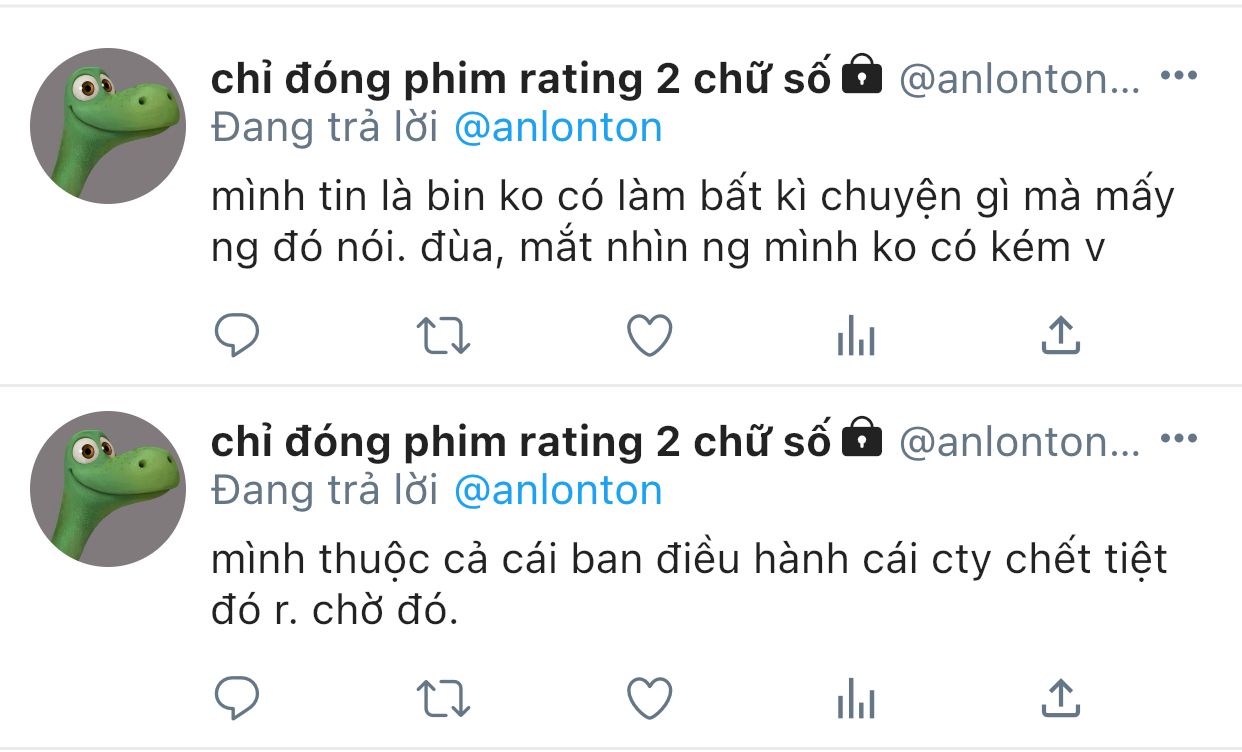The height and width of the screenshot is (752, 1242).
Task: Retweet the second tweet
Action: [442, 699]
